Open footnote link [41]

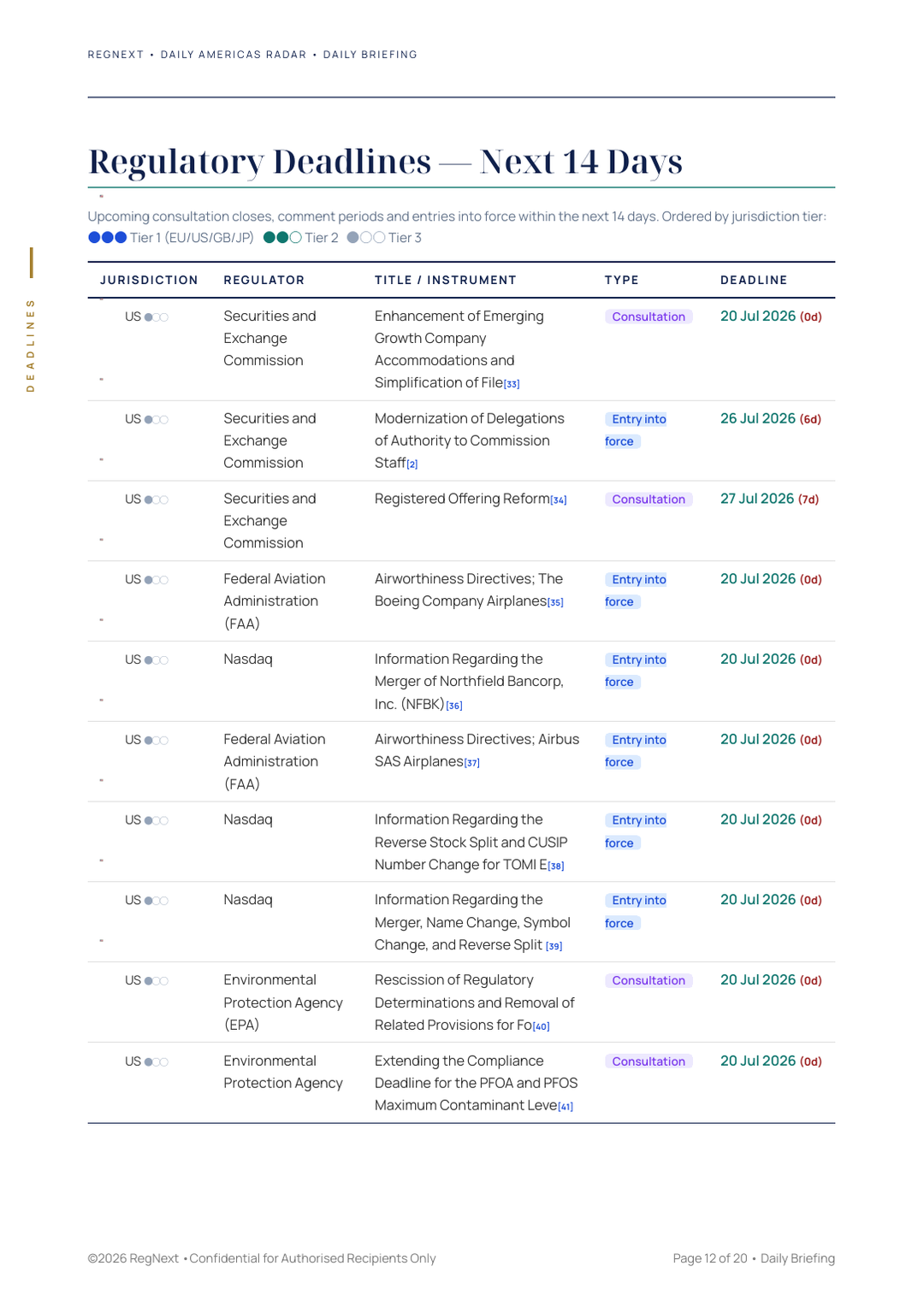566,1107
